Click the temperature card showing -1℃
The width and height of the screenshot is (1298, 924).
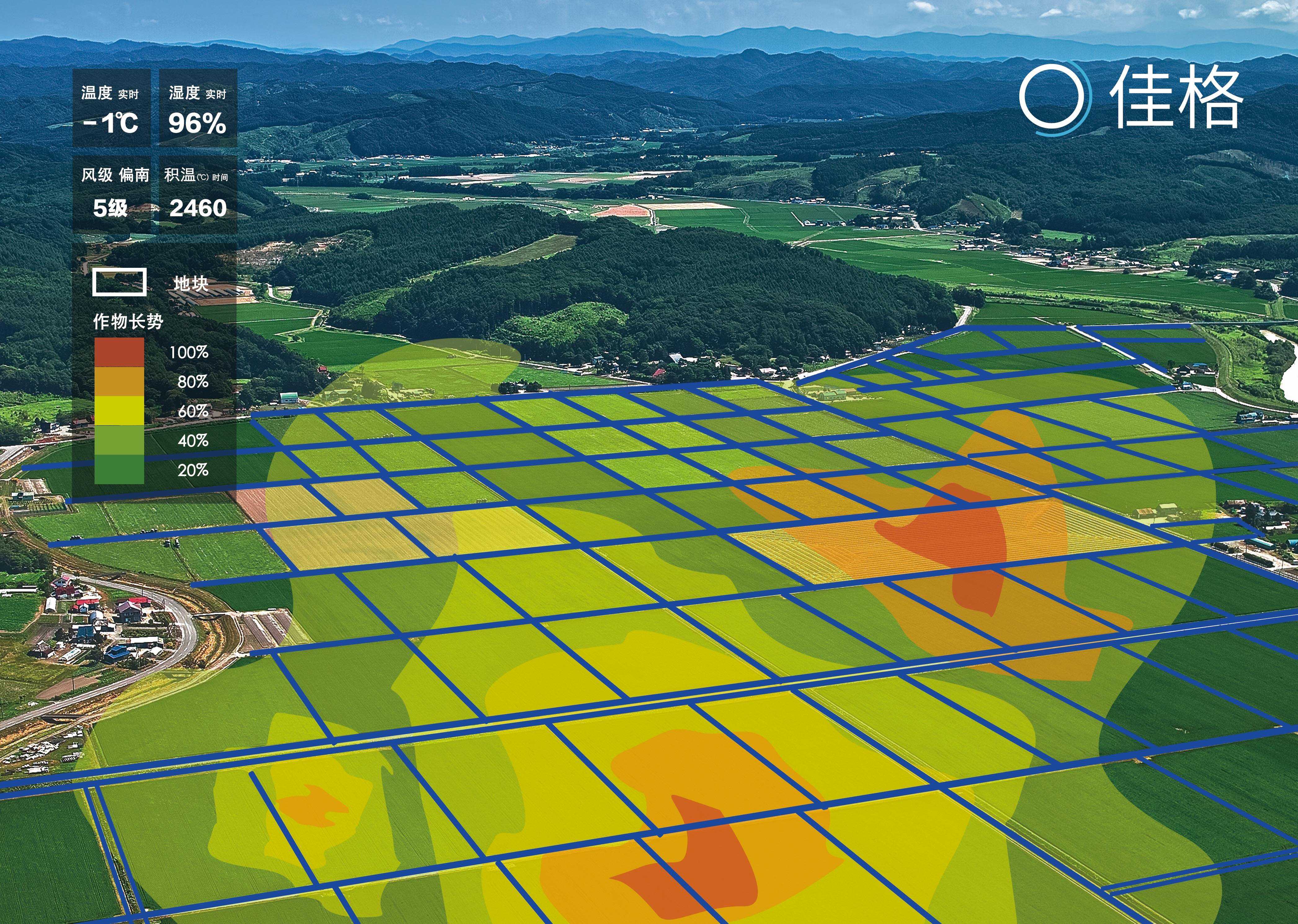[x=112, y=108]
